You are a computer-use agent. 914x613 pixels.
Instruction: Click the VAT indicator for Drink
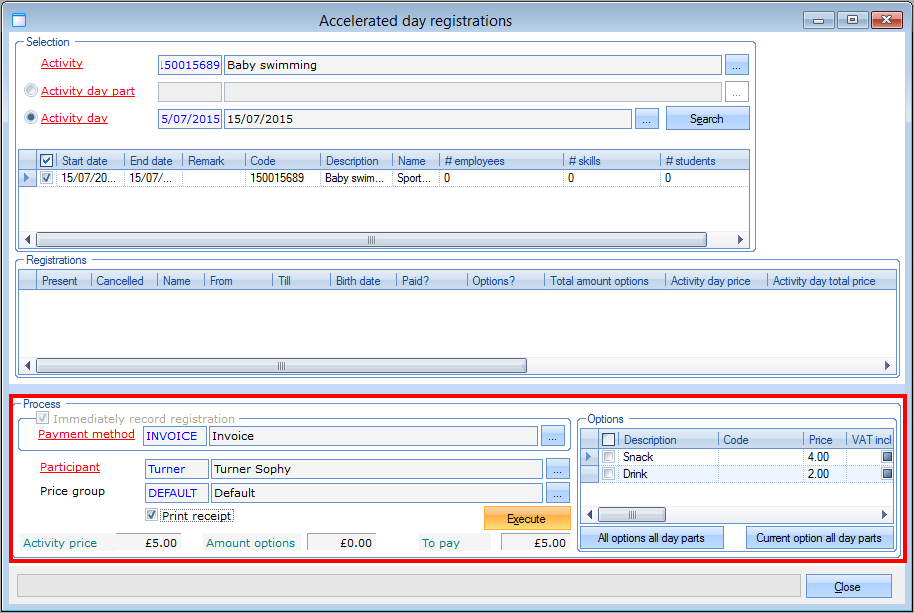coord(887,474)
